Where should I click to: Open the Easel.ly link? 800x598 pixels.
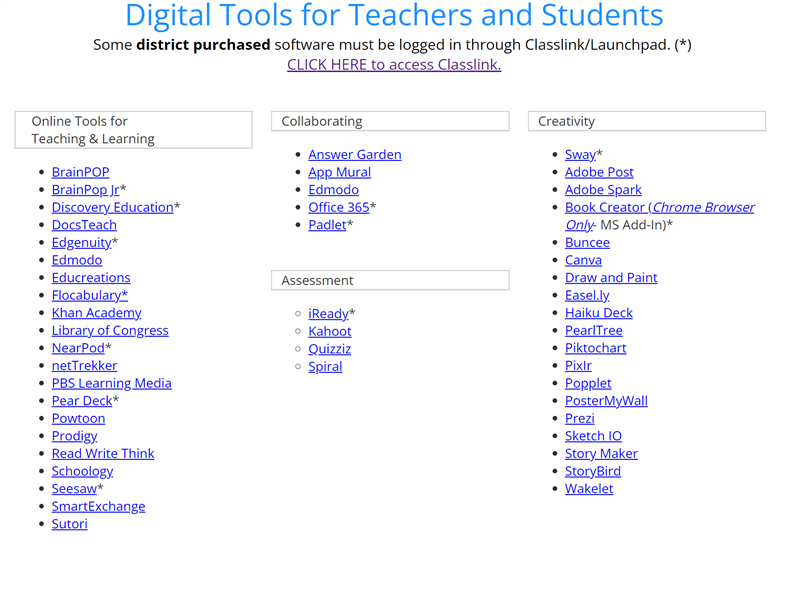587,295
